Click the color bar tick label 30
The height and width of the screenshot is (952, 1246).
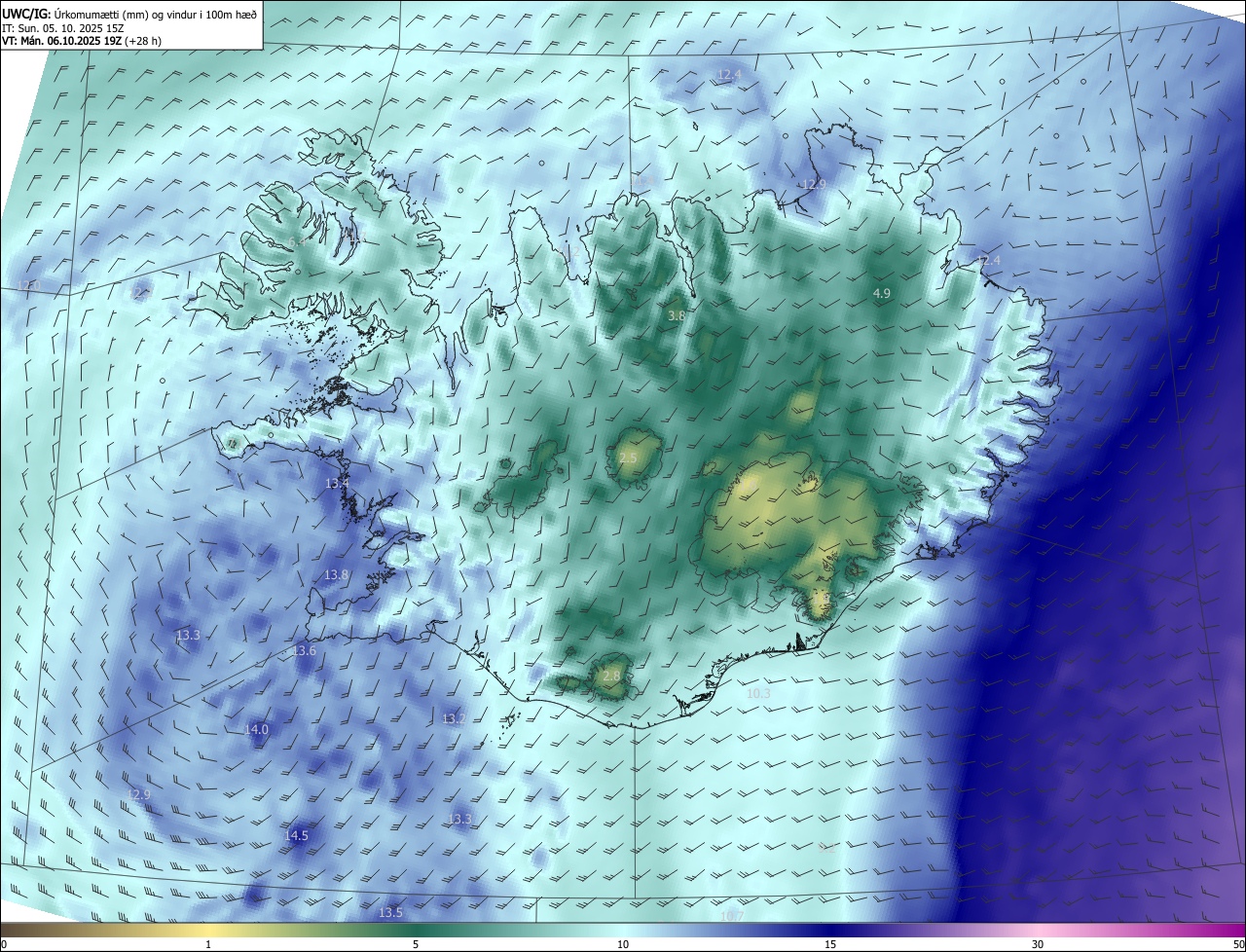point(1038,945)
